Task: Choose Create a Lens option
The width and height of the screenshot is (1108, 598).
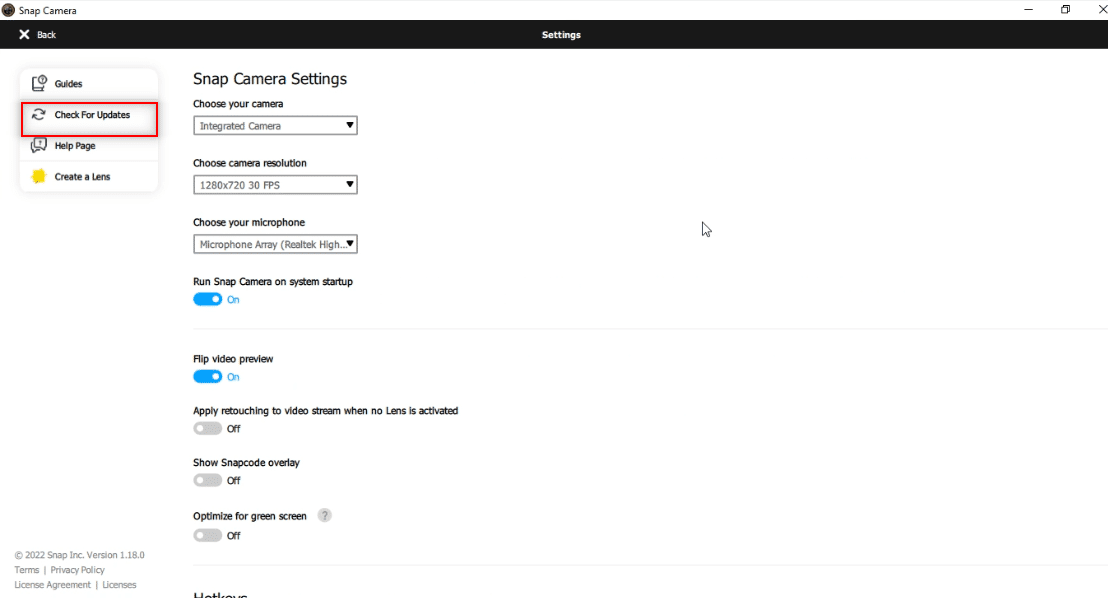Action: point(89,177)
